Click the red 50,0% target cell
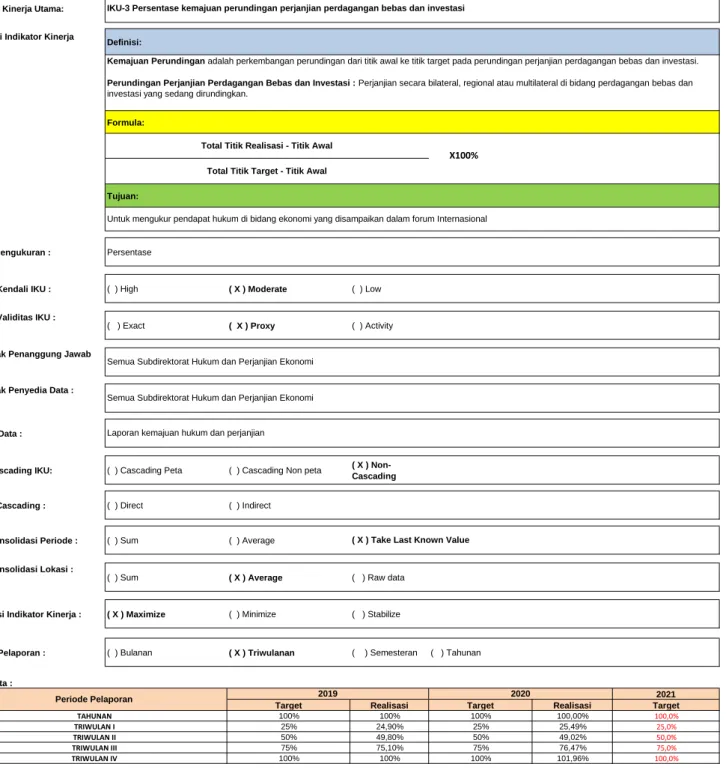The height and width of the screenshot is (773, 726). pos(666,738)
